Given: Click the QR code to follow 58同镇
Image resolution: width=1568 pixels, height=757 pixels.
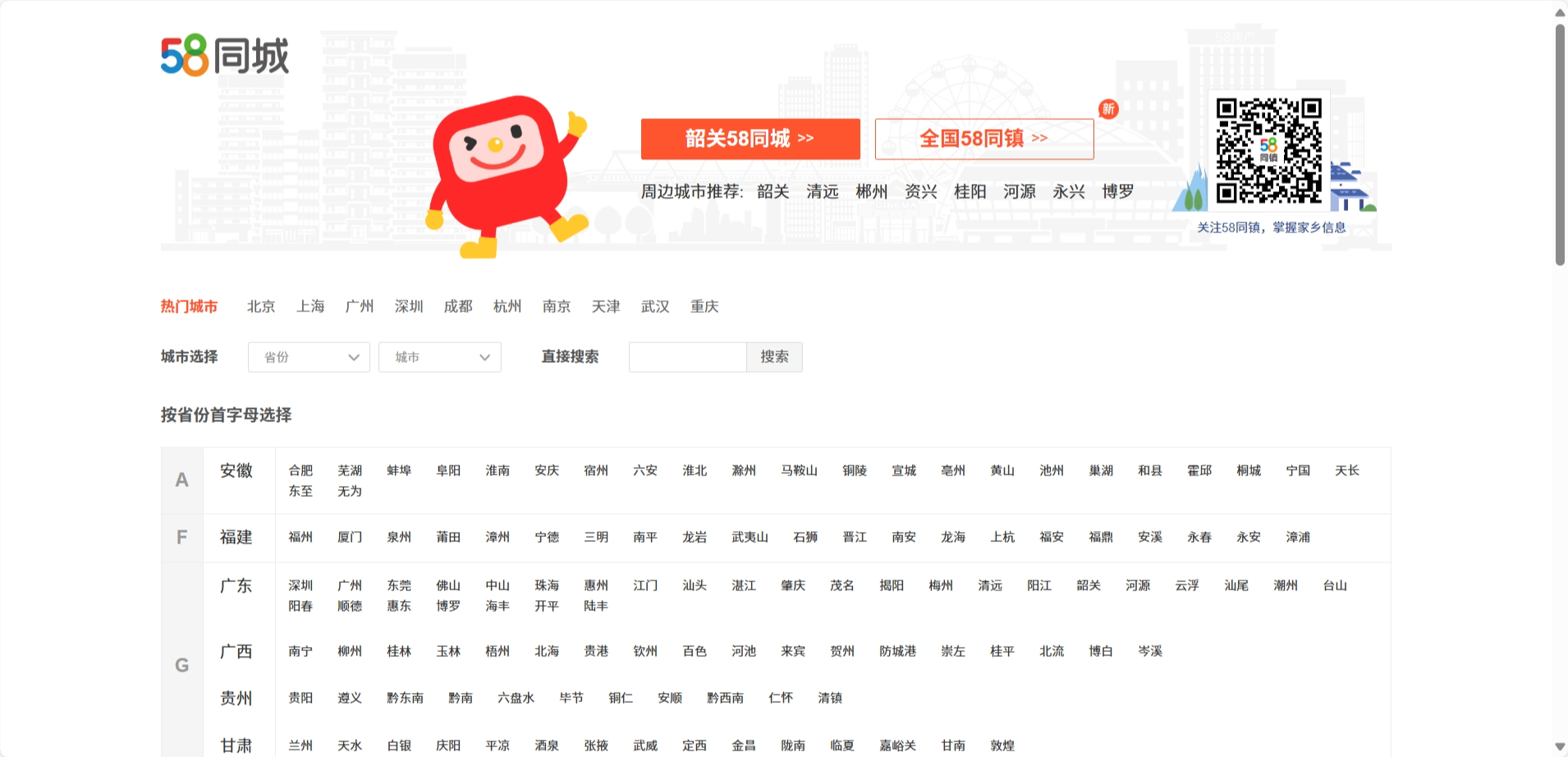Looking at the screenshot, I should pos(1271,150).
